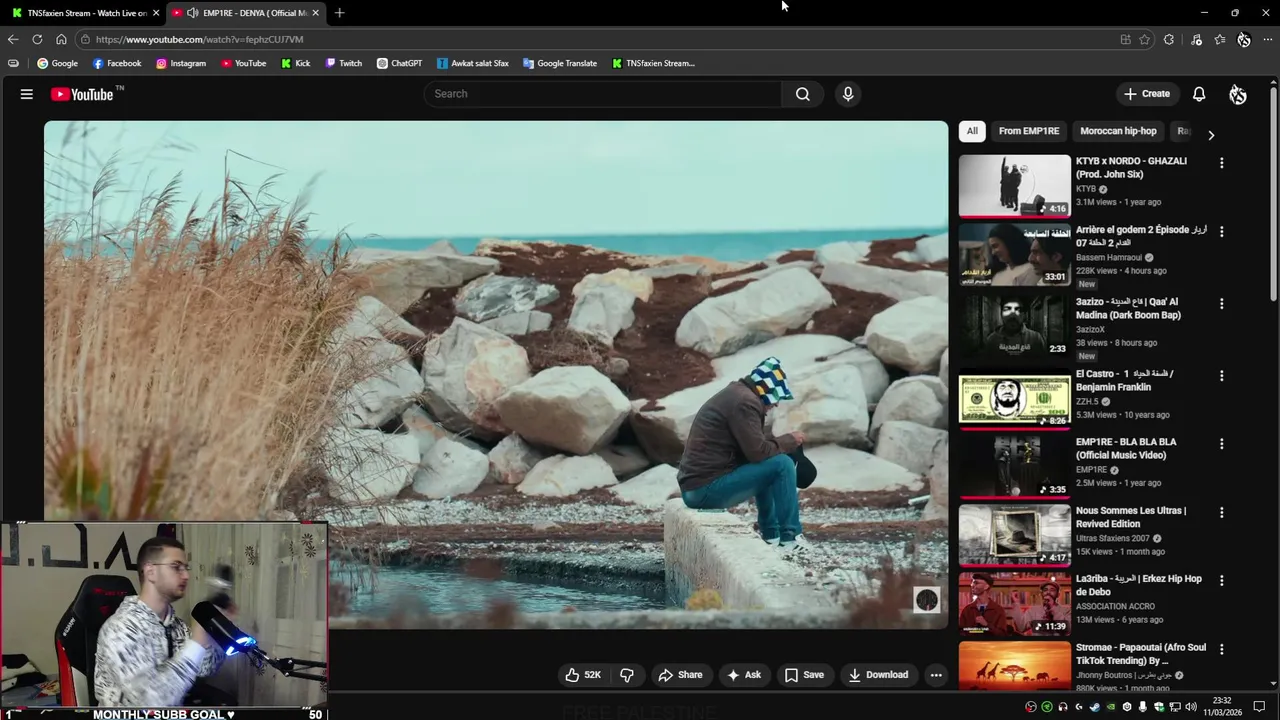The height and width of the screenshot is (720, 1280).
Task: Open KTYB x NORDO GHAZALI thumbnail
Action: click(x=1014, y=186)
